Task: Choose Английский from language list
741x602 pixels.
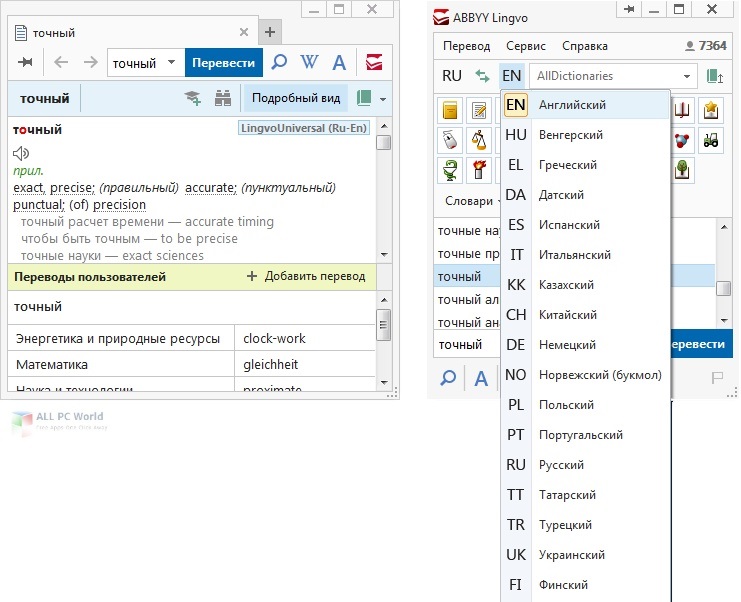Action: pos(586,104)
